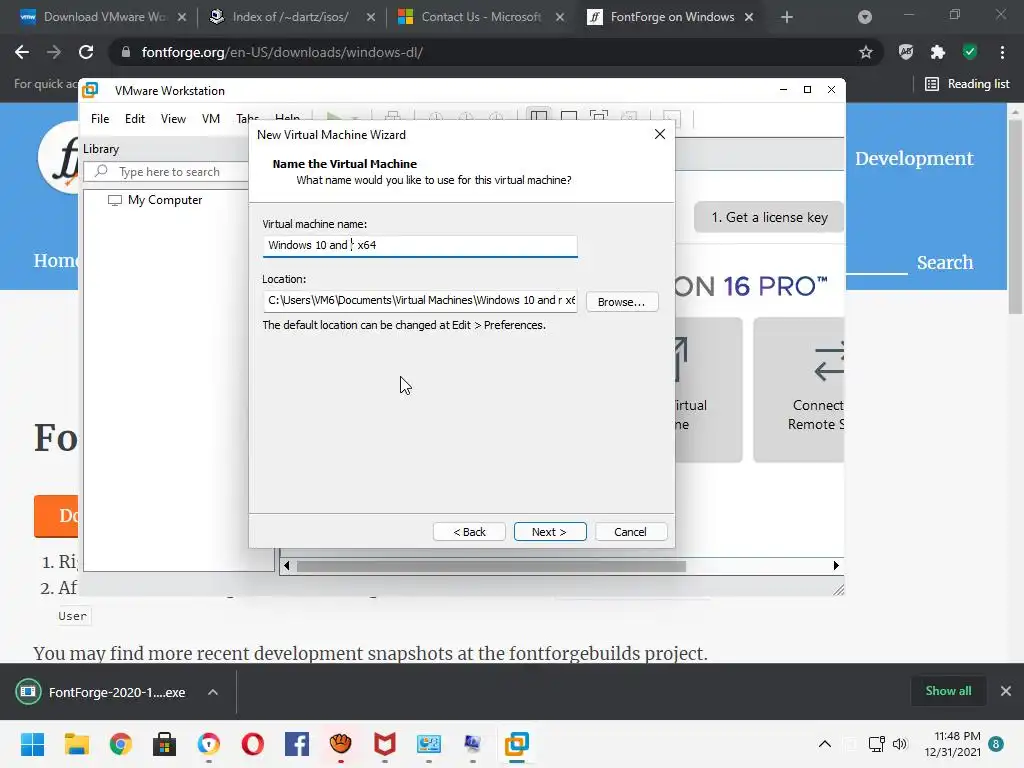Open the Chrome extensions puzzle icon
1024x768 pixels.
click(938, 52)
